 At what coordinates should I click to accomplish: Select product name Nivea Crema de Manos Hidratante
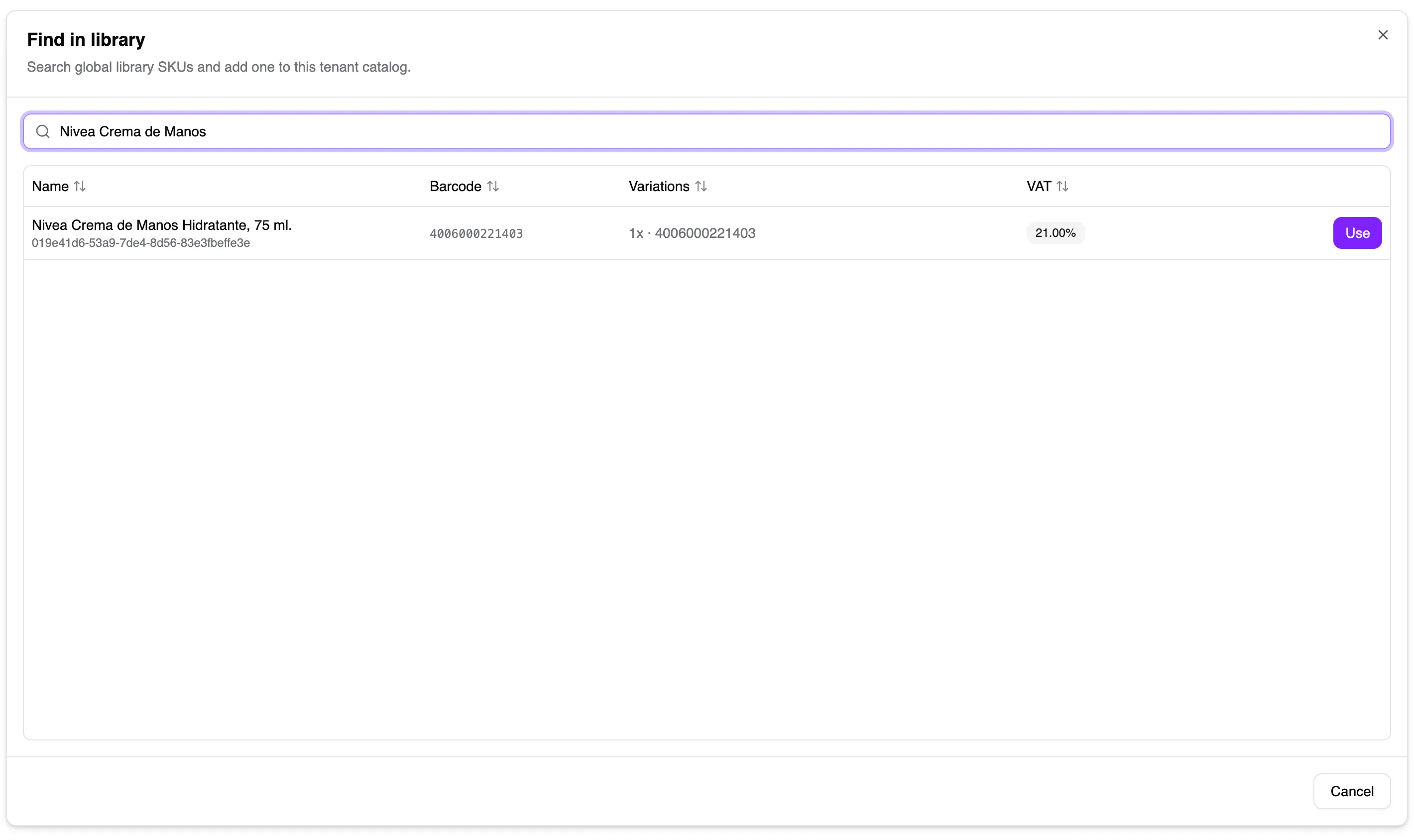(x=162, y=225)
